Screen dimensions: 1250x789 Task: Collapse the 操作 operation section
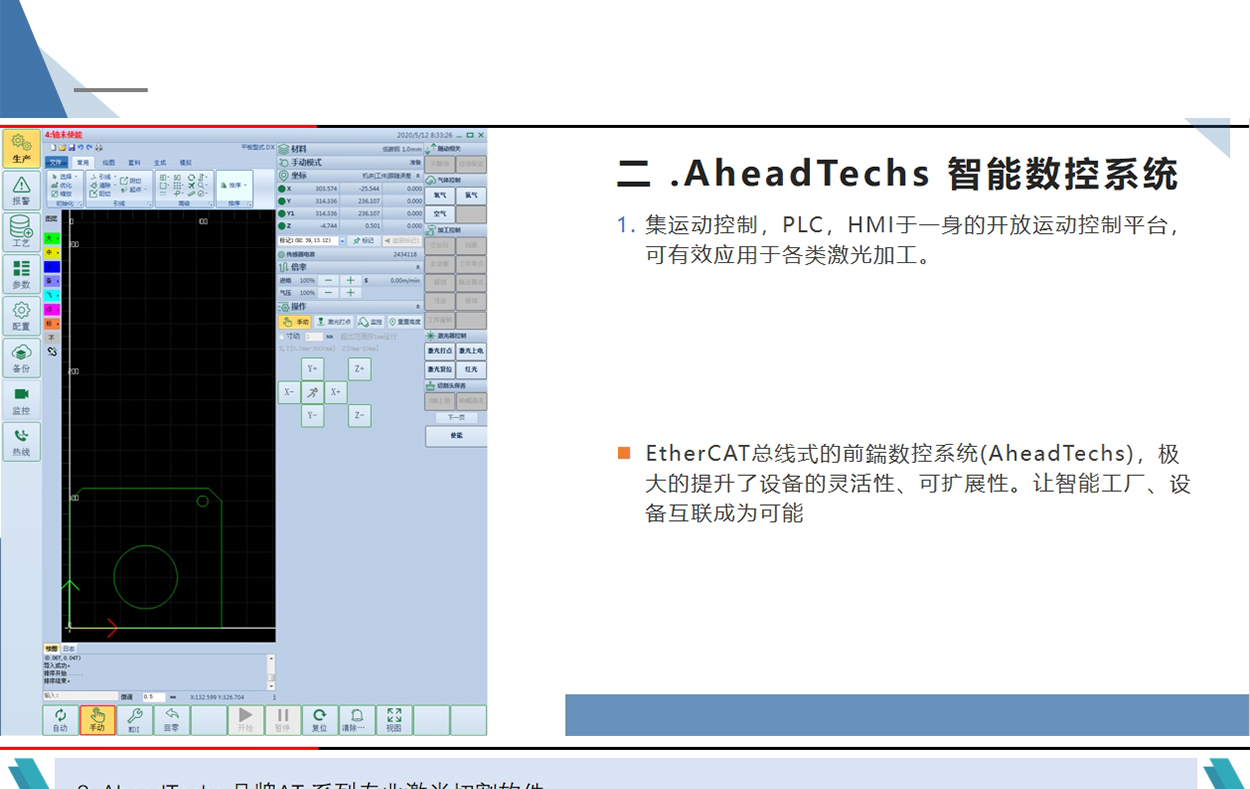[x=417, y=307]
